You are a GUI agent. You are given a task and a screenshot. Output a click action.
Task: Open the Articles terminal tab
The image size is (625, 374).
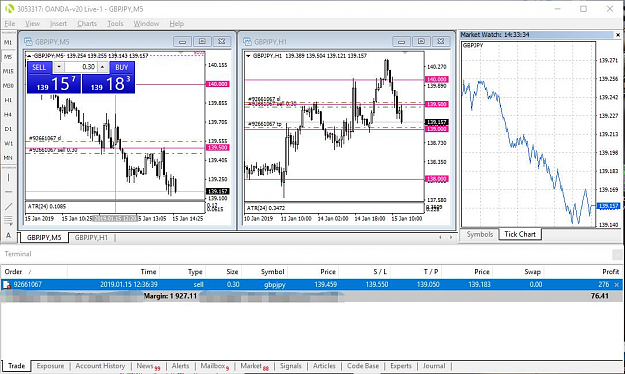tap(324, 366)
